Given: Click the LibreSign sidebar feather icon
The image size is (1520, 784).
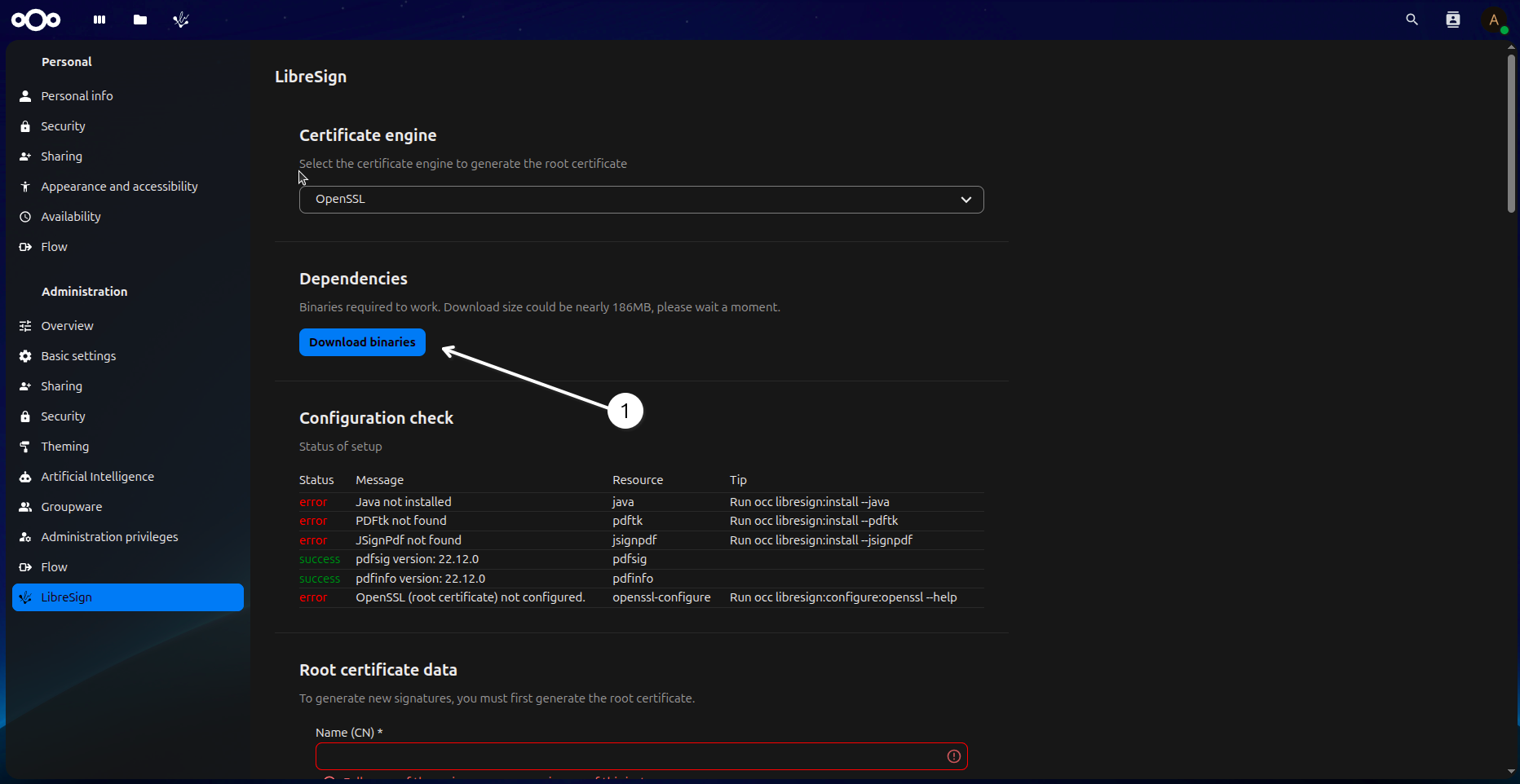Looking at the screenshot, I should (x=25, y=597).
